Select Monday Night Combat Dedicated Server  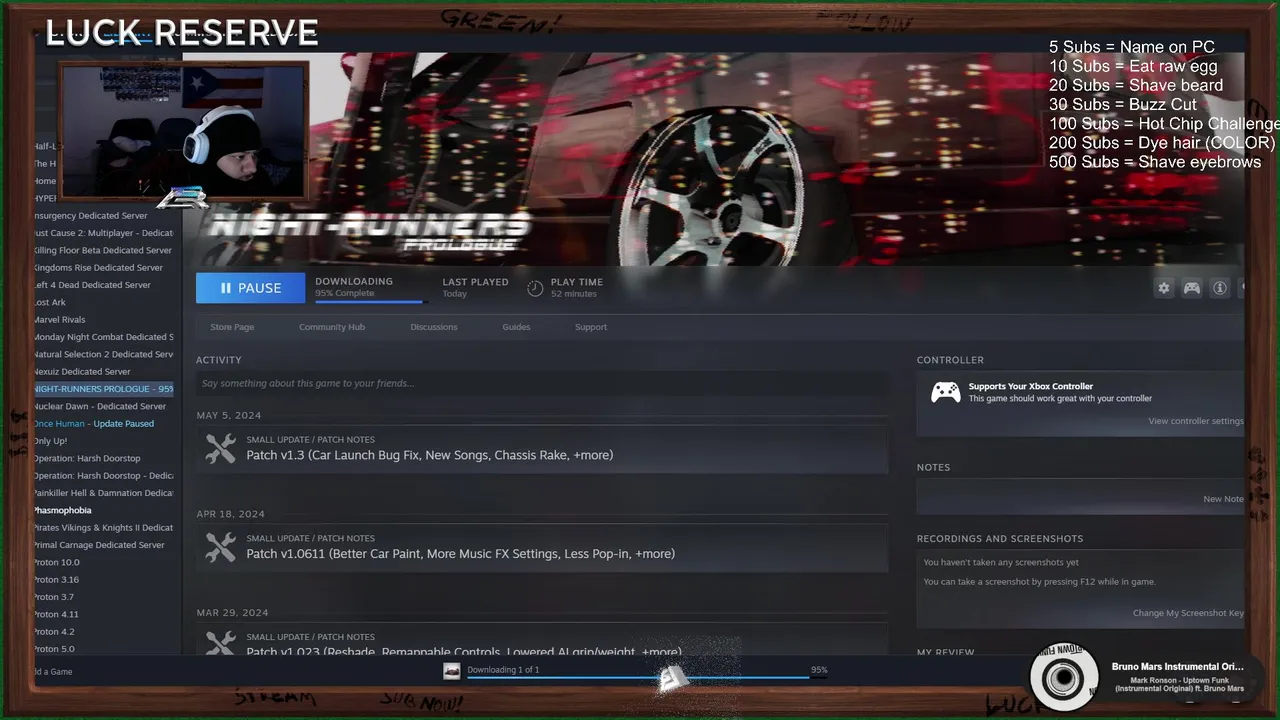[x=103, y=337]
